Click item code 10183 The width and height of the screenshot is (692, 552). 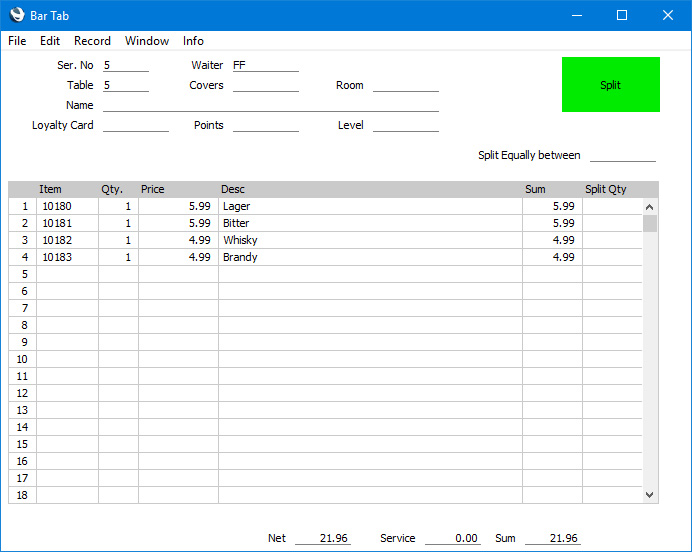point(68,257)
